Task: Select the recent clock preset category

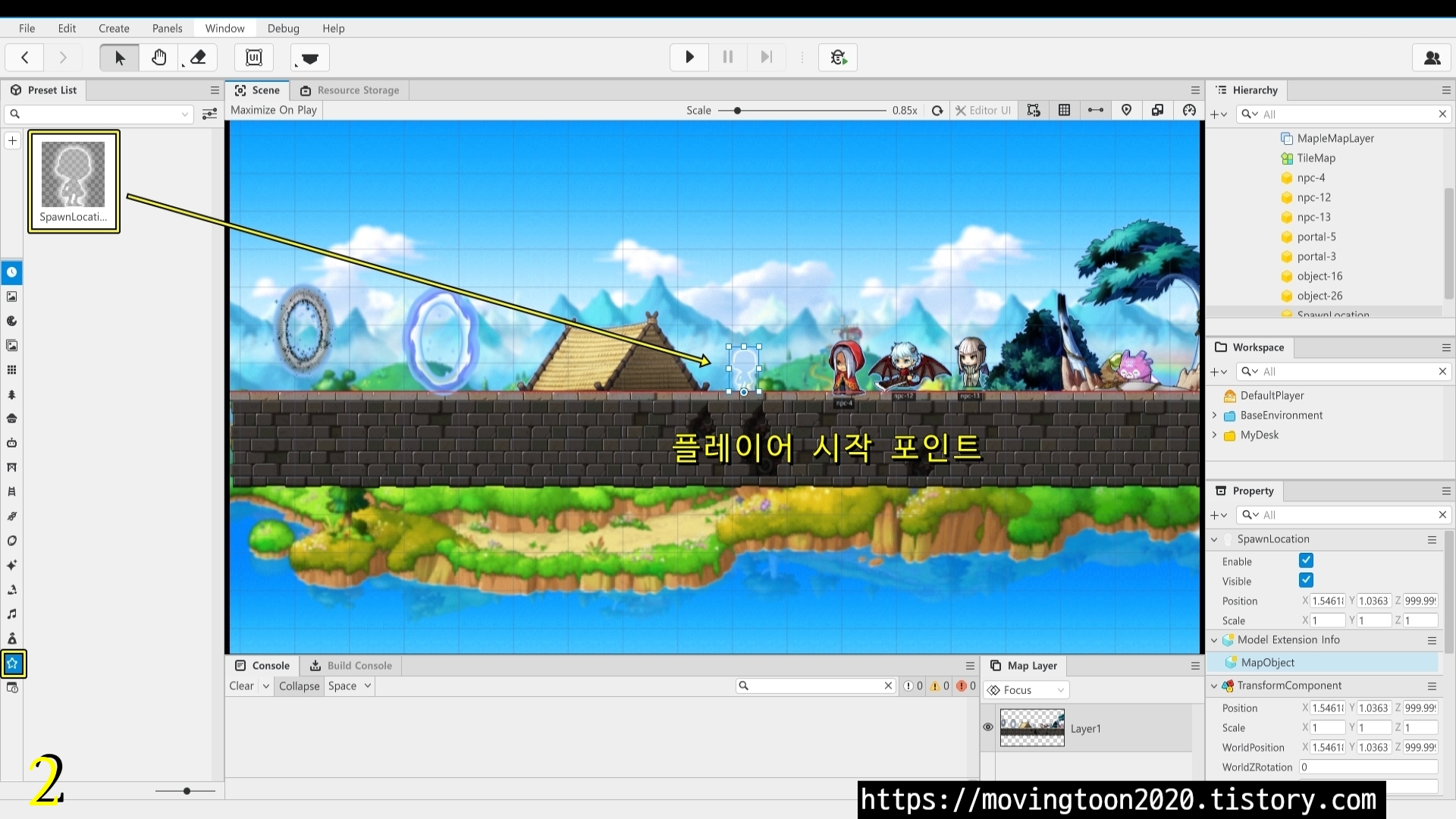Action: coord(12,271)
